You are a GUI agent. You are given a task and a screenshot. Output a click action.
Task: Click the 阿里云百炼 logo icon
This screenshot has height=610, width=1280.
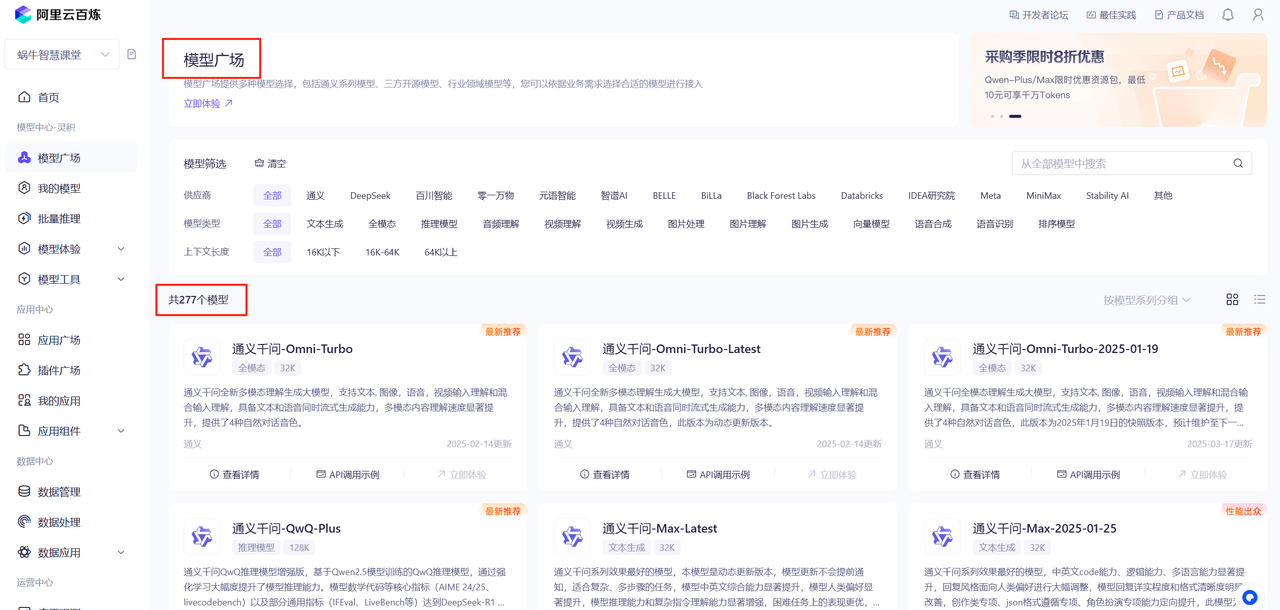[x=23, y=15]
